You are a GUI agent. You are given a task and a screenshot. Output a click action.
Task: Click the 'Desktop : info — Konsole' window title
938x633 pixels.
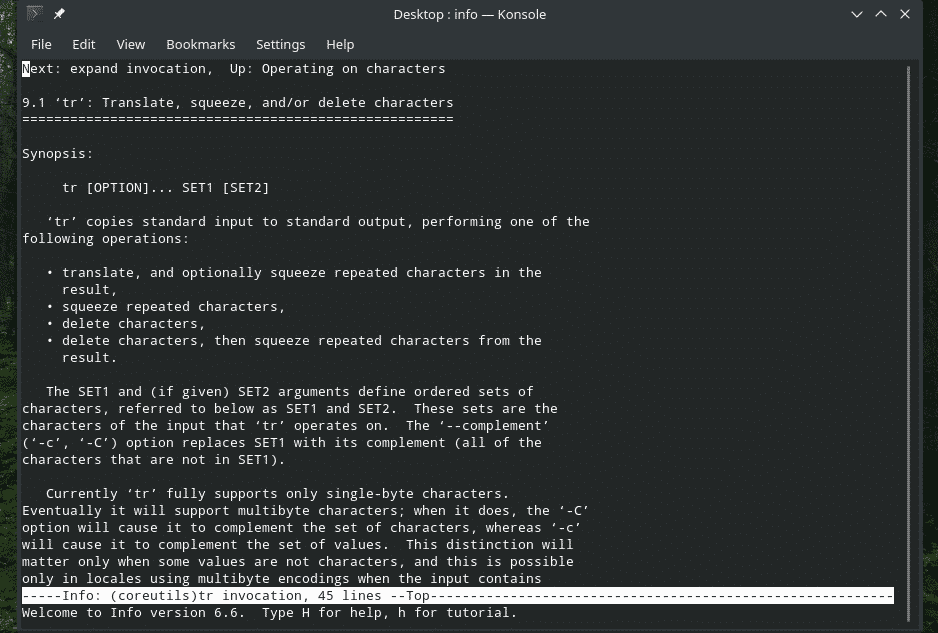470,14
